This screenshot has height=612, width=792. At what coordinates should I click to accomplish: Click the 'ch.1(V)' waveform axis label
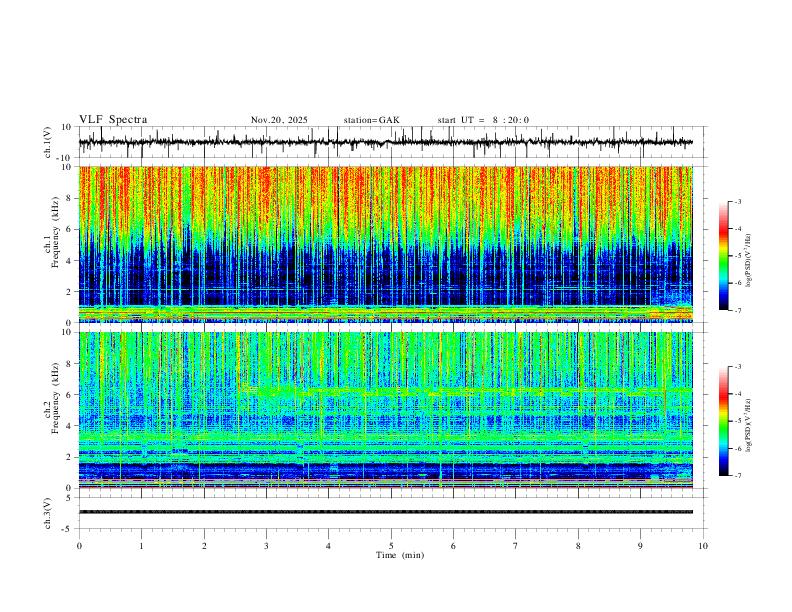pyautogui.click(x=48, y=142)
